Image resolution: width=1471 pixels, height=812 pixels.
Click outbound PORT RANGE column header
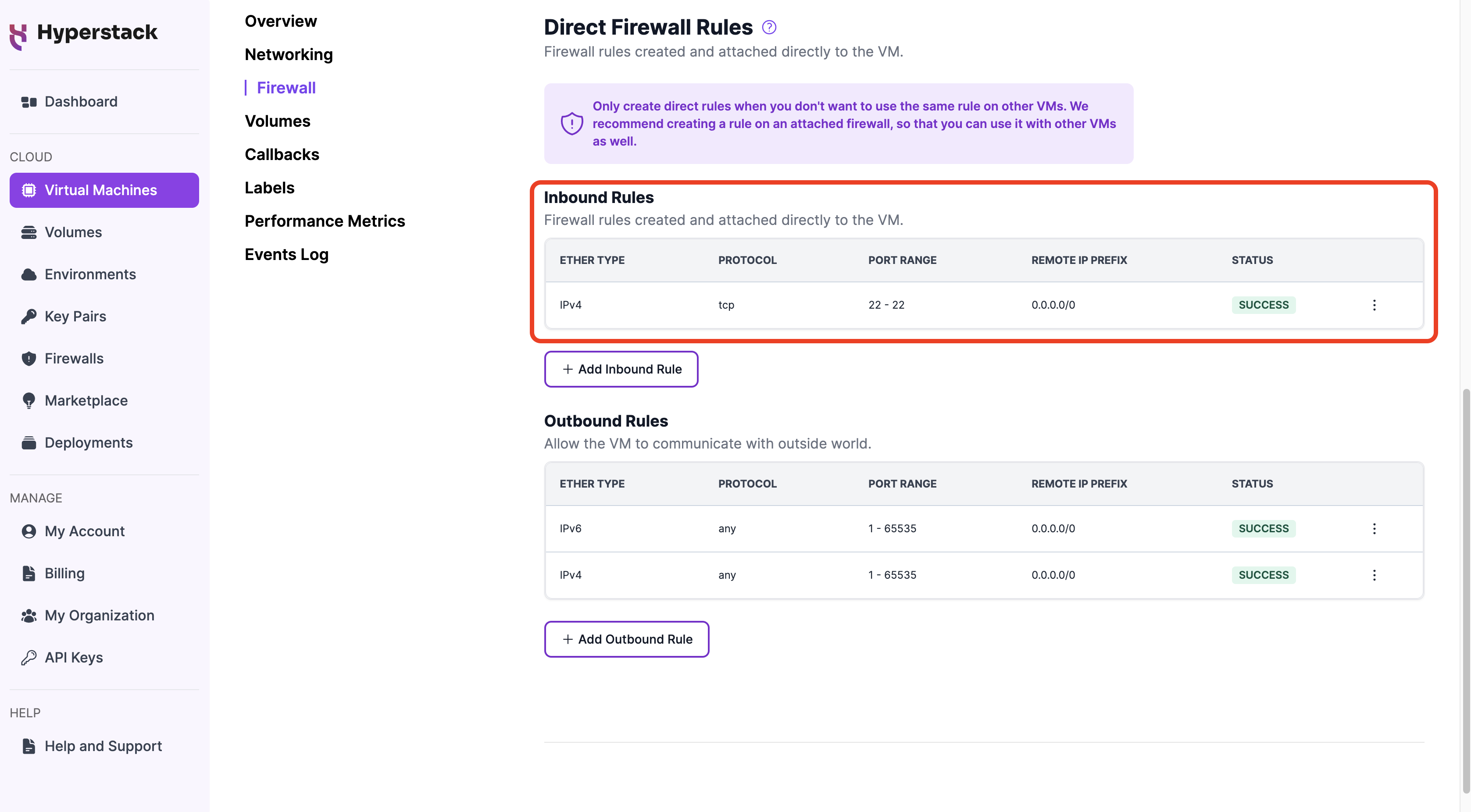902,484
